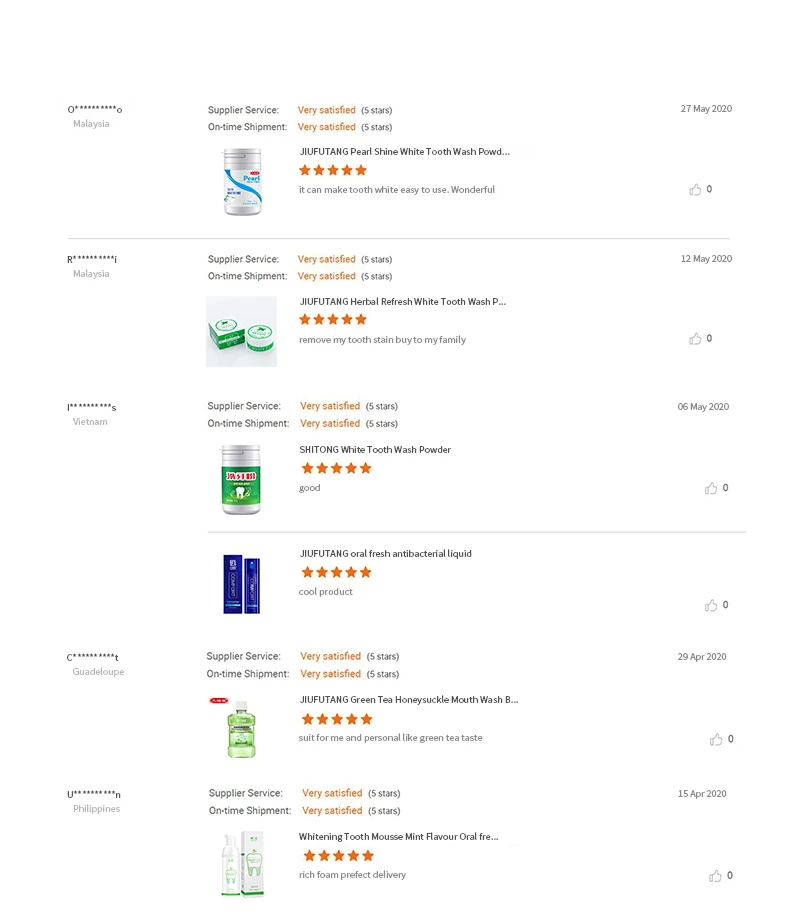800x916 pixels.
Task: View SHITONG green bottle product image
Action: tap(241, 480)
